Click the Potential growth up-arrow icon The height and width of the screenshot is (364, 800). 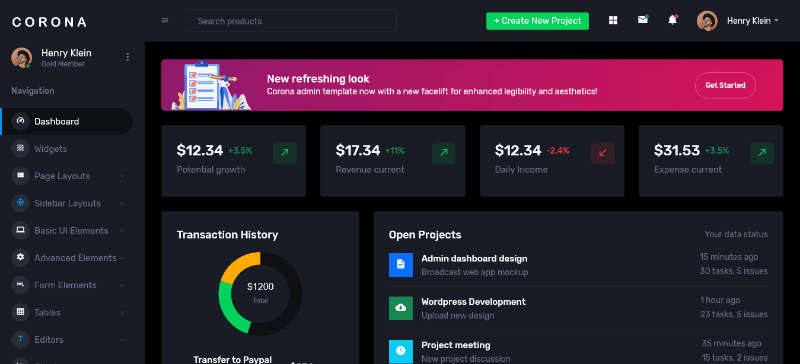click(x=285, y=153)
